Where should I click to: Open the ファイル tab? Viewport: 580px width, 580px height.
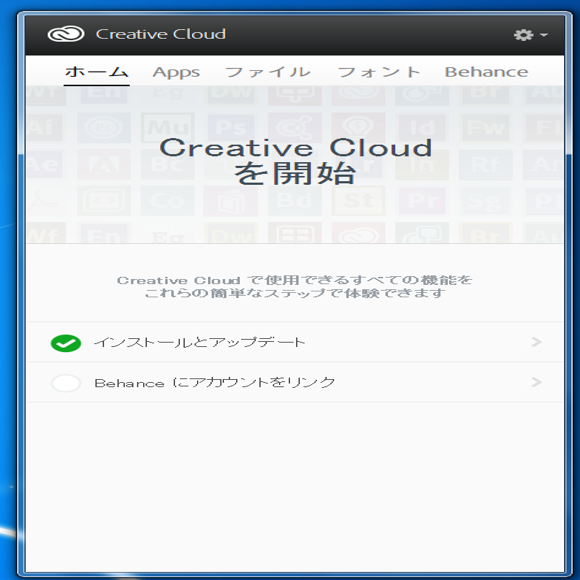(x=268, y=72)
